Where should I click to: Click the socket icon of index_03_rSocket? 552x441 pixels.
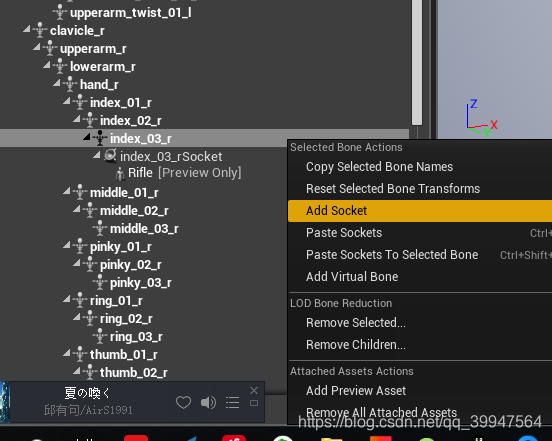click(x=110, y=156)
